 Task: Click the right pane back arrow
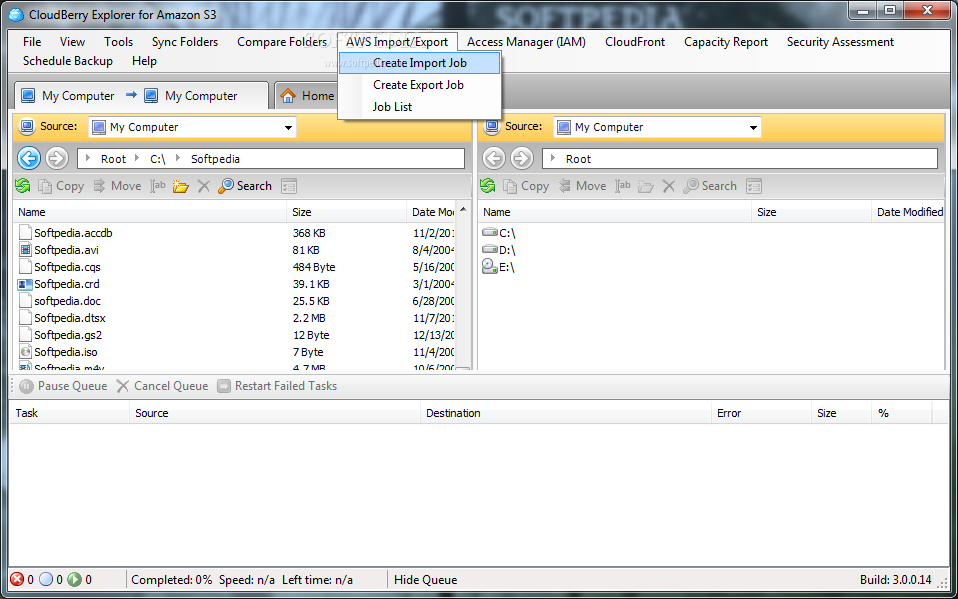(x=494, y=159)
